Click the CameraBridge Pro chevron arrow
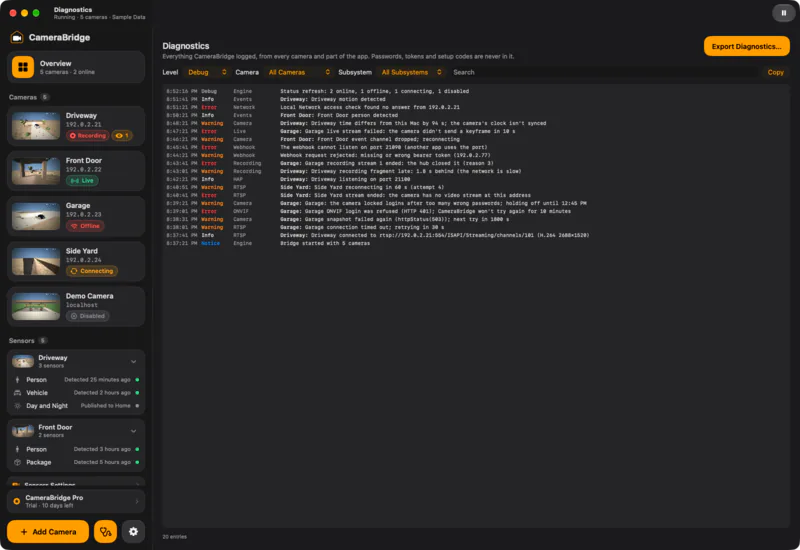This screenshot has width=800, height=550. (137, 502)
